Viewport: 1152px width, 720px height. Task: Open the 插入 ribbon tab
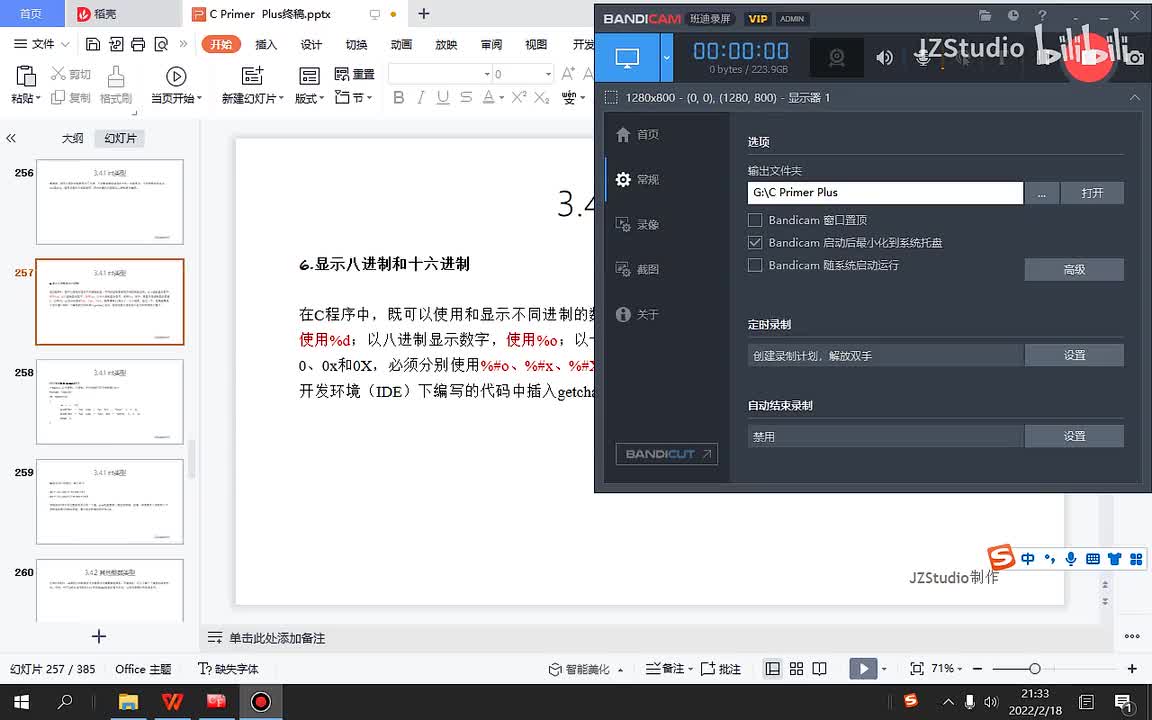click(x=266, y=45)
